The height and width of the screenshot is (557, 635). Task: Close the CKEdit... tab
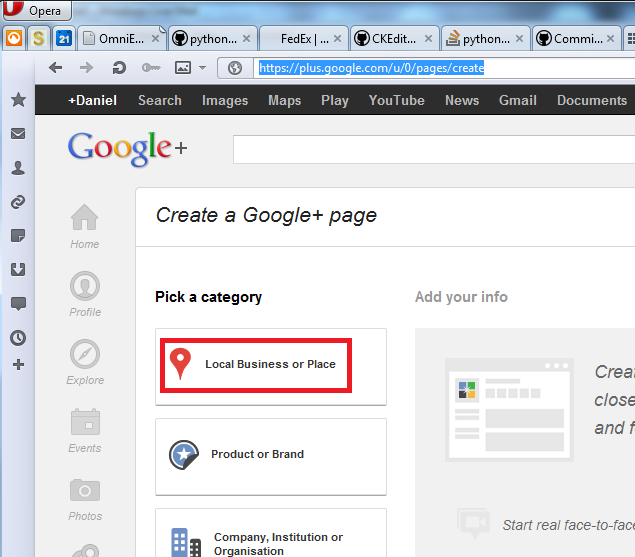click(428, 39)
